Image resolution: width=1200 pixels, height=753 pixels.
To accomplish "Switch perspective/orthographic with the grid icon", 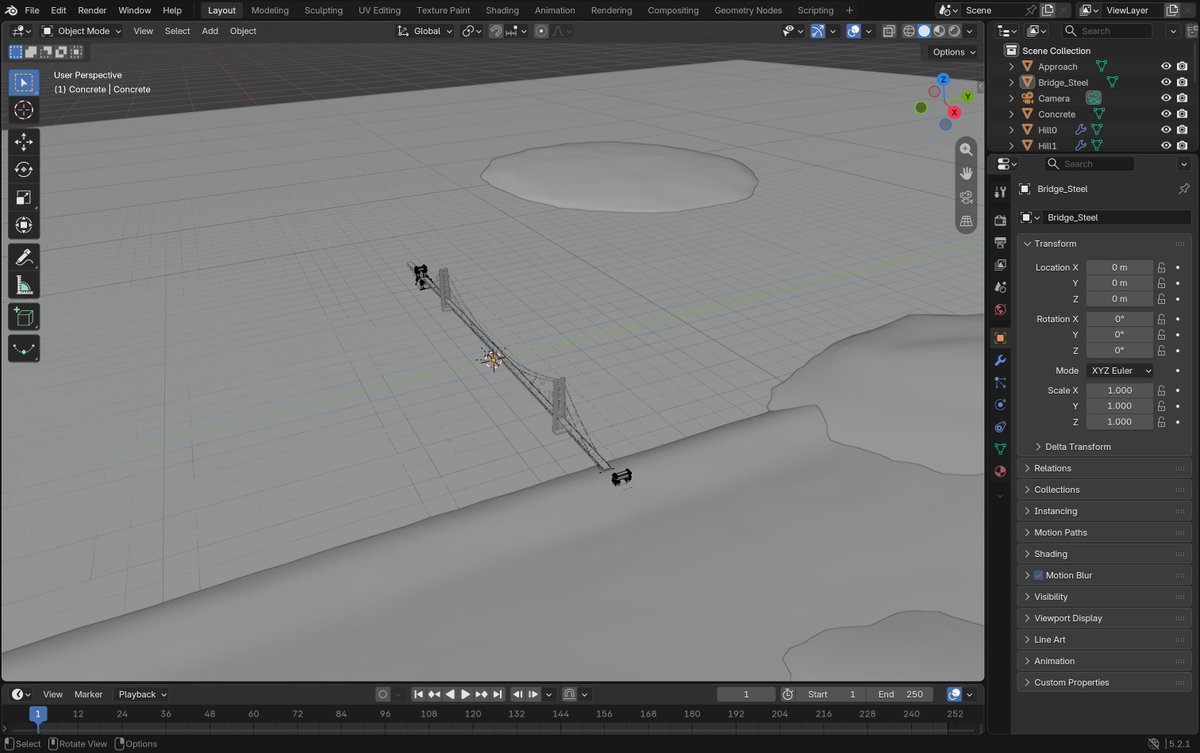I will 966,221.
